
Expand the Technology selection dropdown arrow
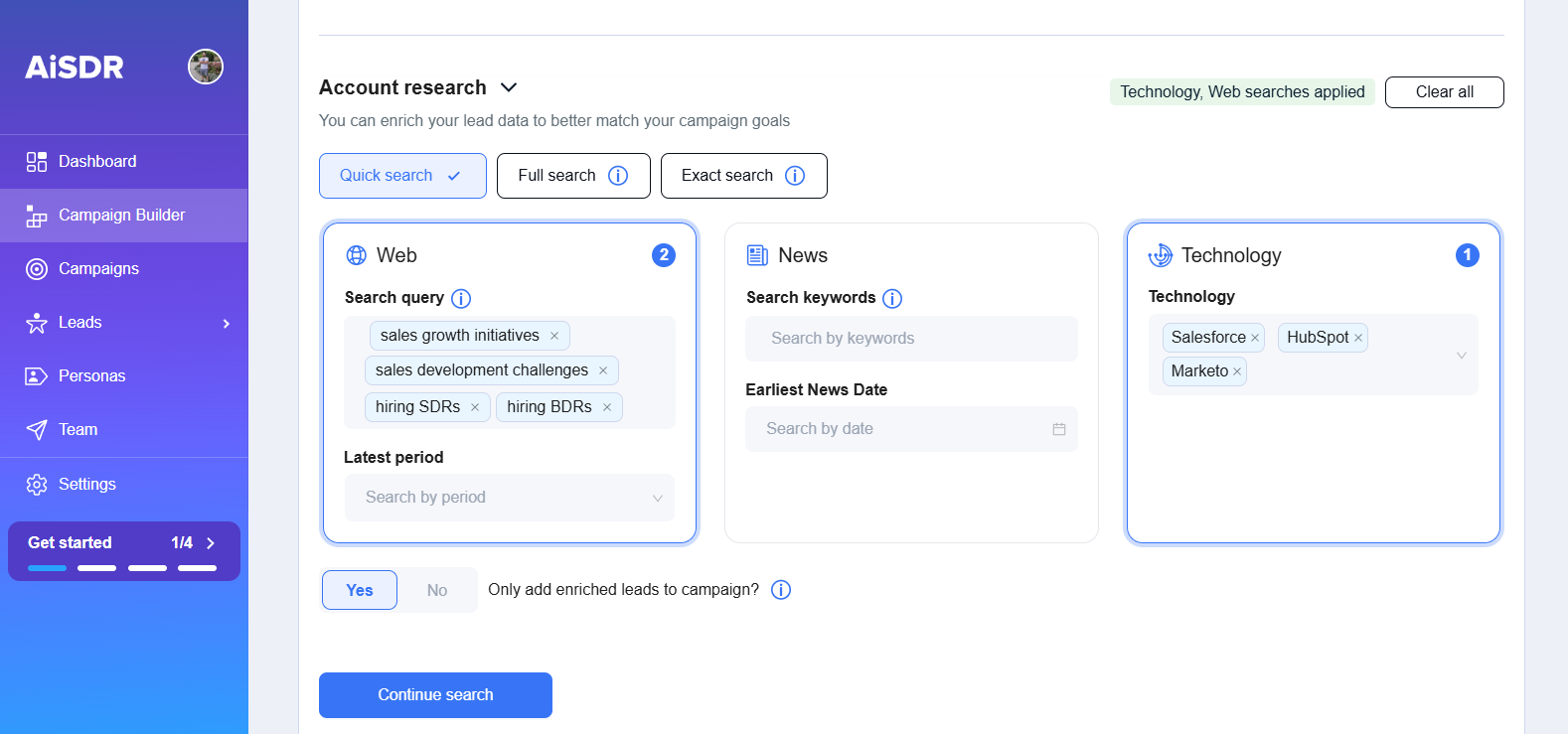1461,355
